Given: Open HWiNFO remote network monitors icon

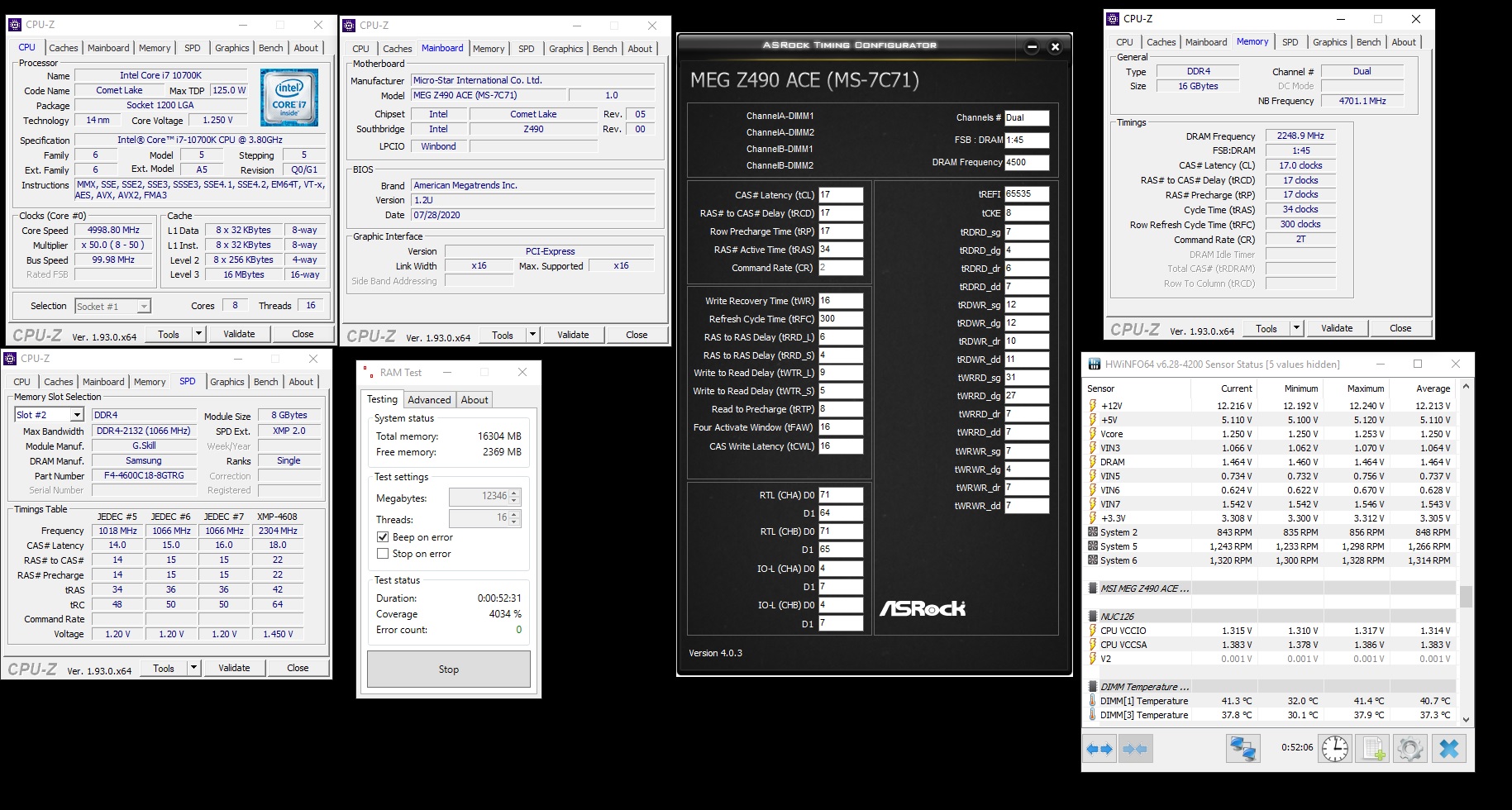Looking at the screenshot, I should pos(1243,749).
